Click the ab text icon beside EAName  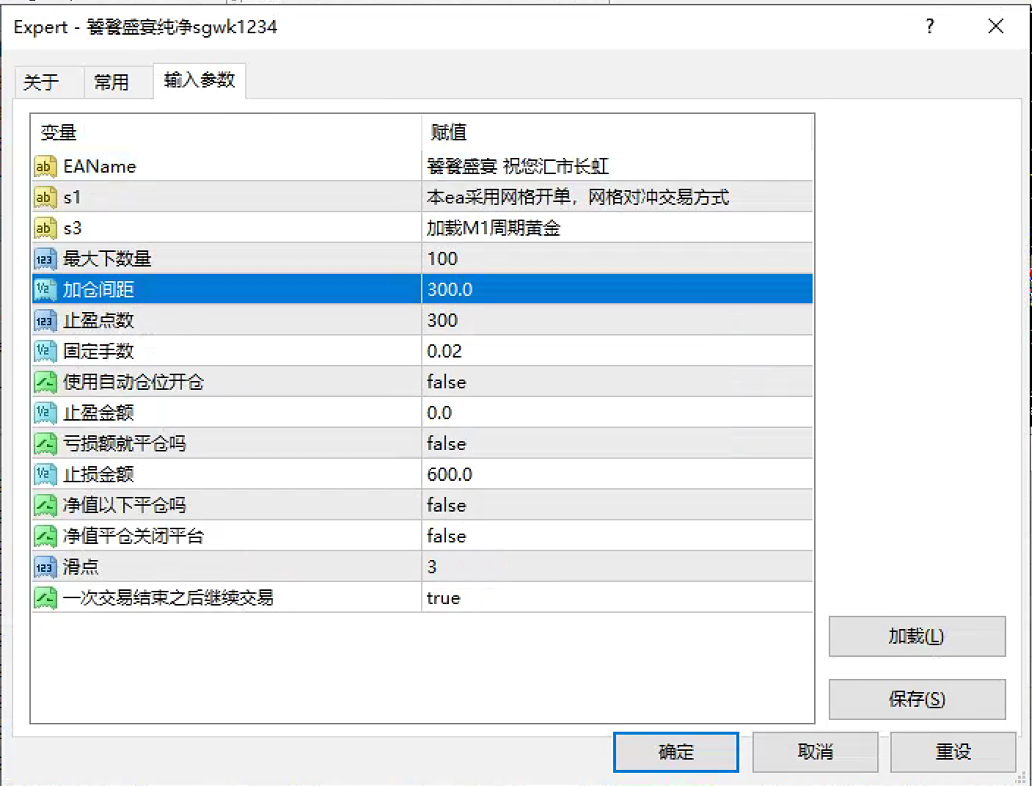(x=46, y=166)
